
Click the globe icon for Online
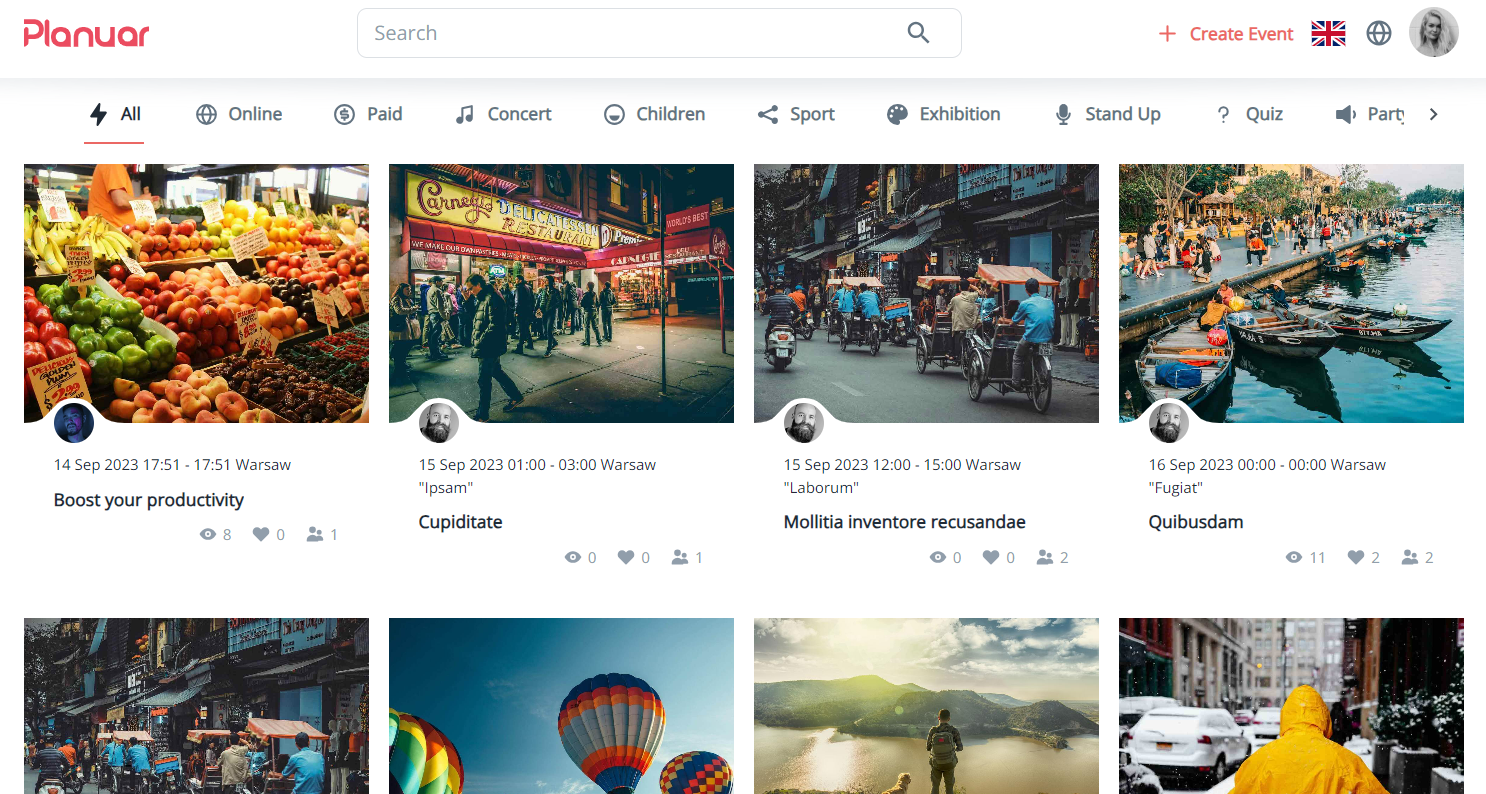coord(206,114)
